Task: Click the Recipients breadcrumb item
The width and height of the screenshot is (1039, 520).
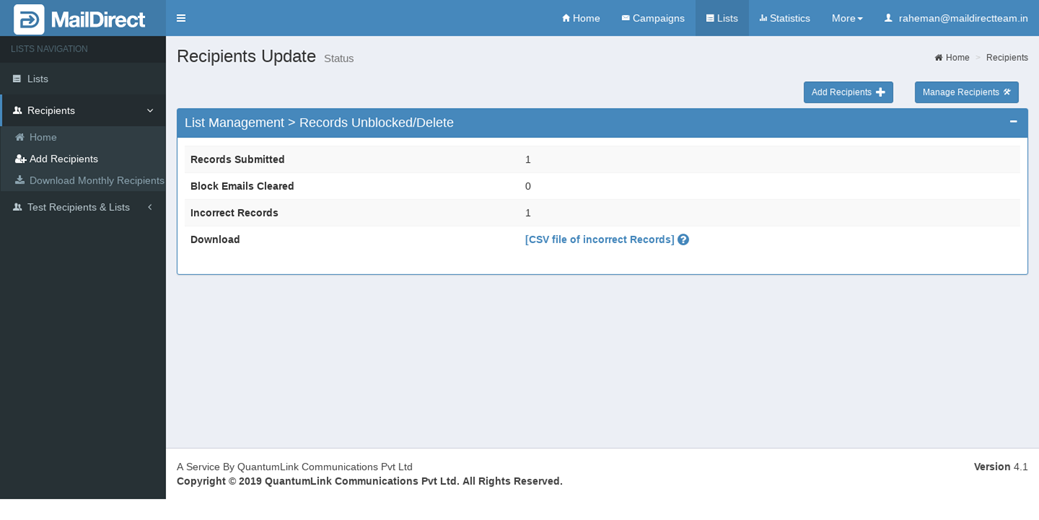Action: pos(1006,58)
